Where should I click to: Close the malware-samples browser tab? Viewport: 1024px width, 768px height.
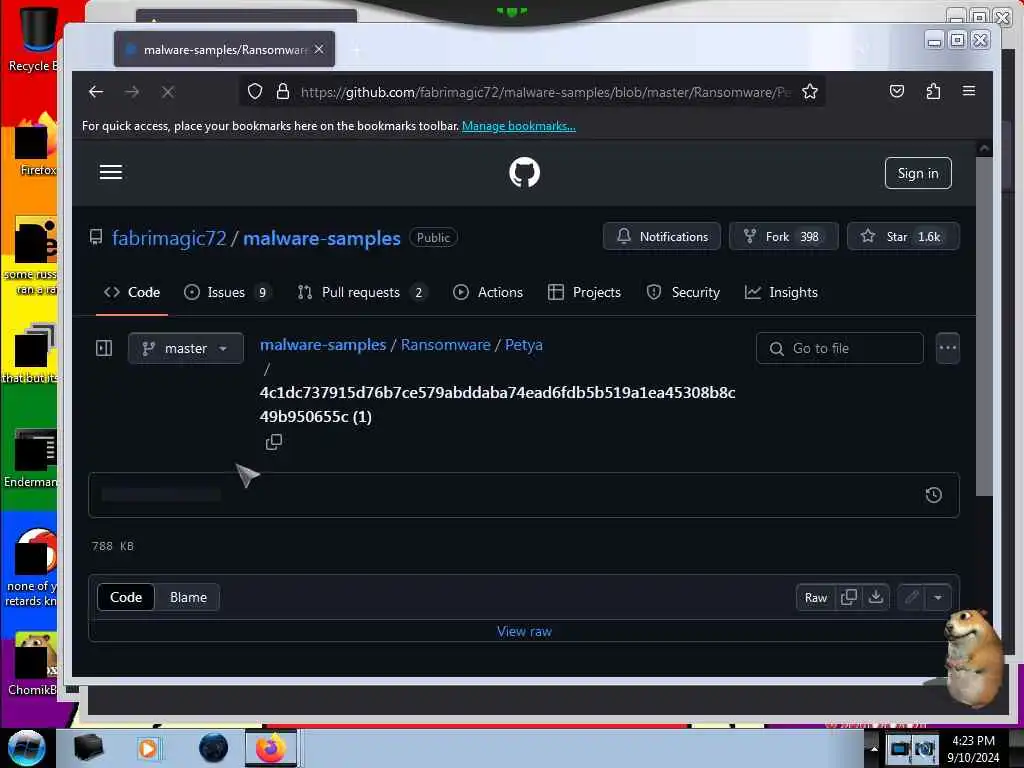(x=319, y=49)
